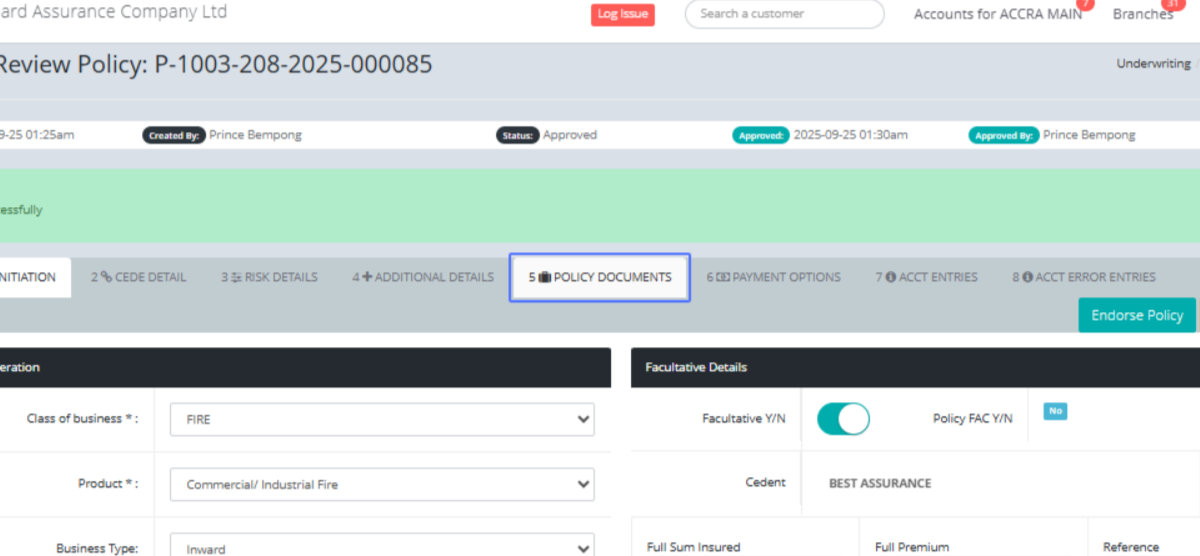
Task: Toggle the Facultative Y/N switch
Action: point(843,419)
